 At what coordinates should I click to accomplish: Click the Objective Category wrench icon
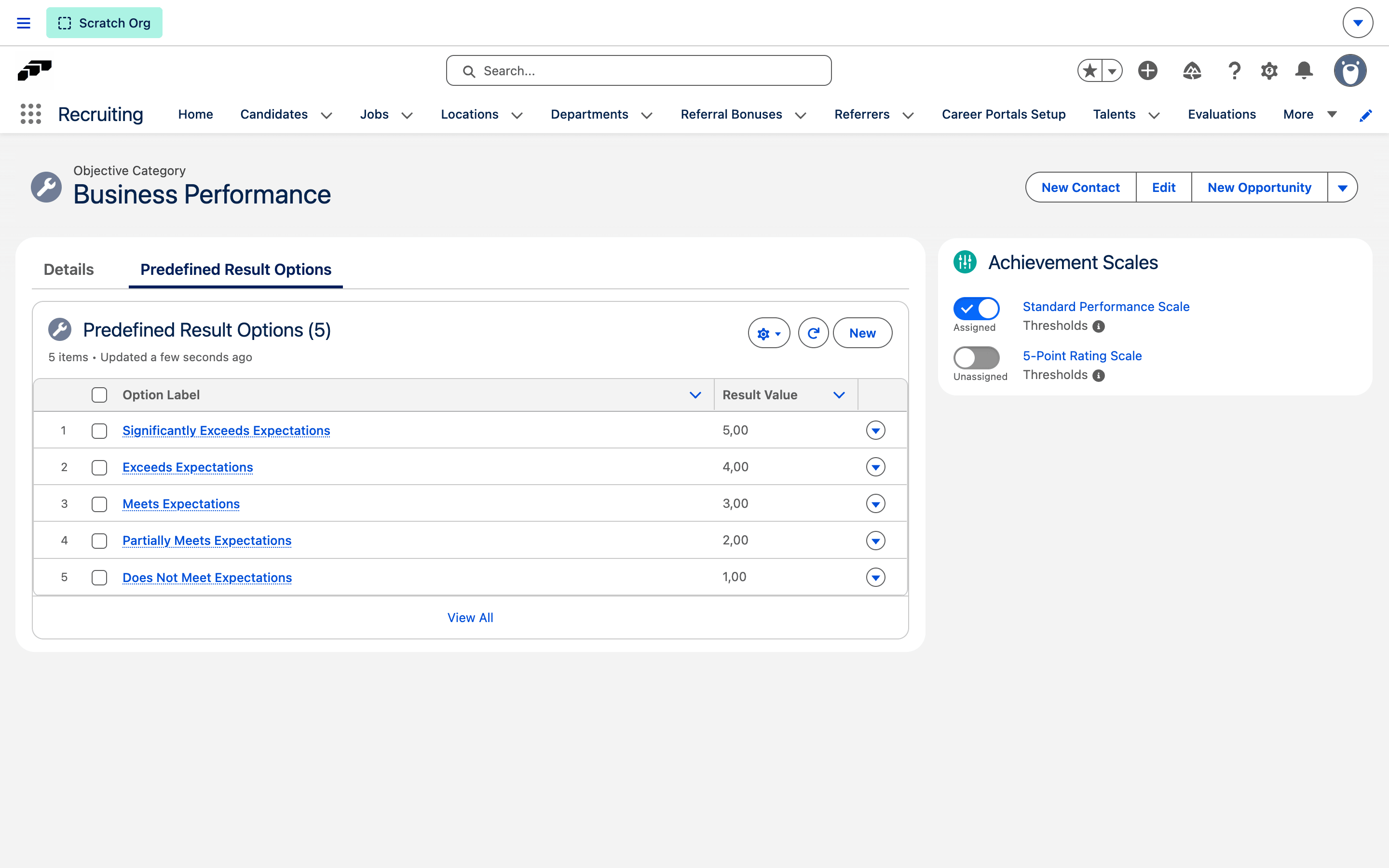pos(46,187)
